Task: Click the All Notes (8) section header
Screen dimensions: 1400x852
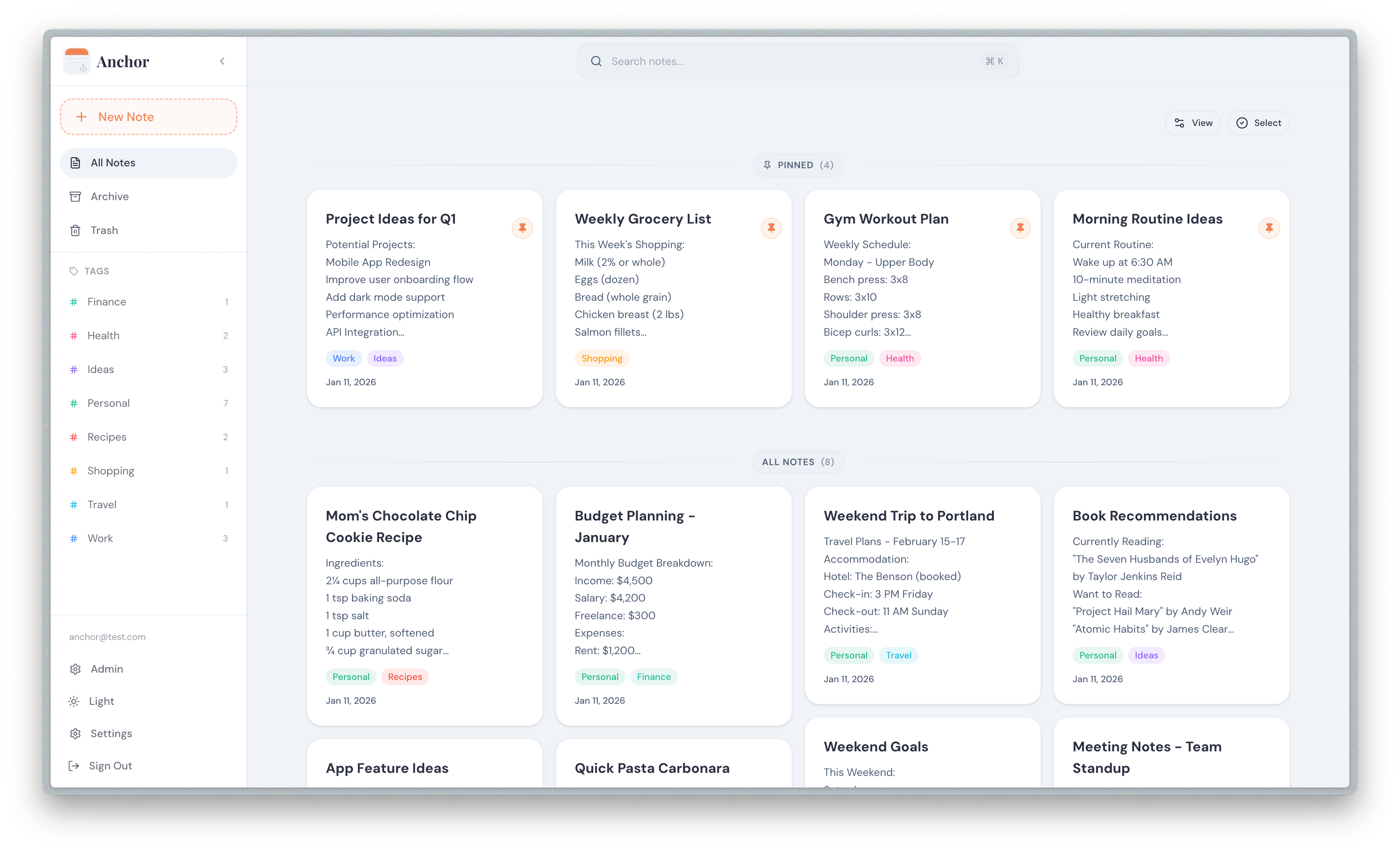Action: coord(798,462)
